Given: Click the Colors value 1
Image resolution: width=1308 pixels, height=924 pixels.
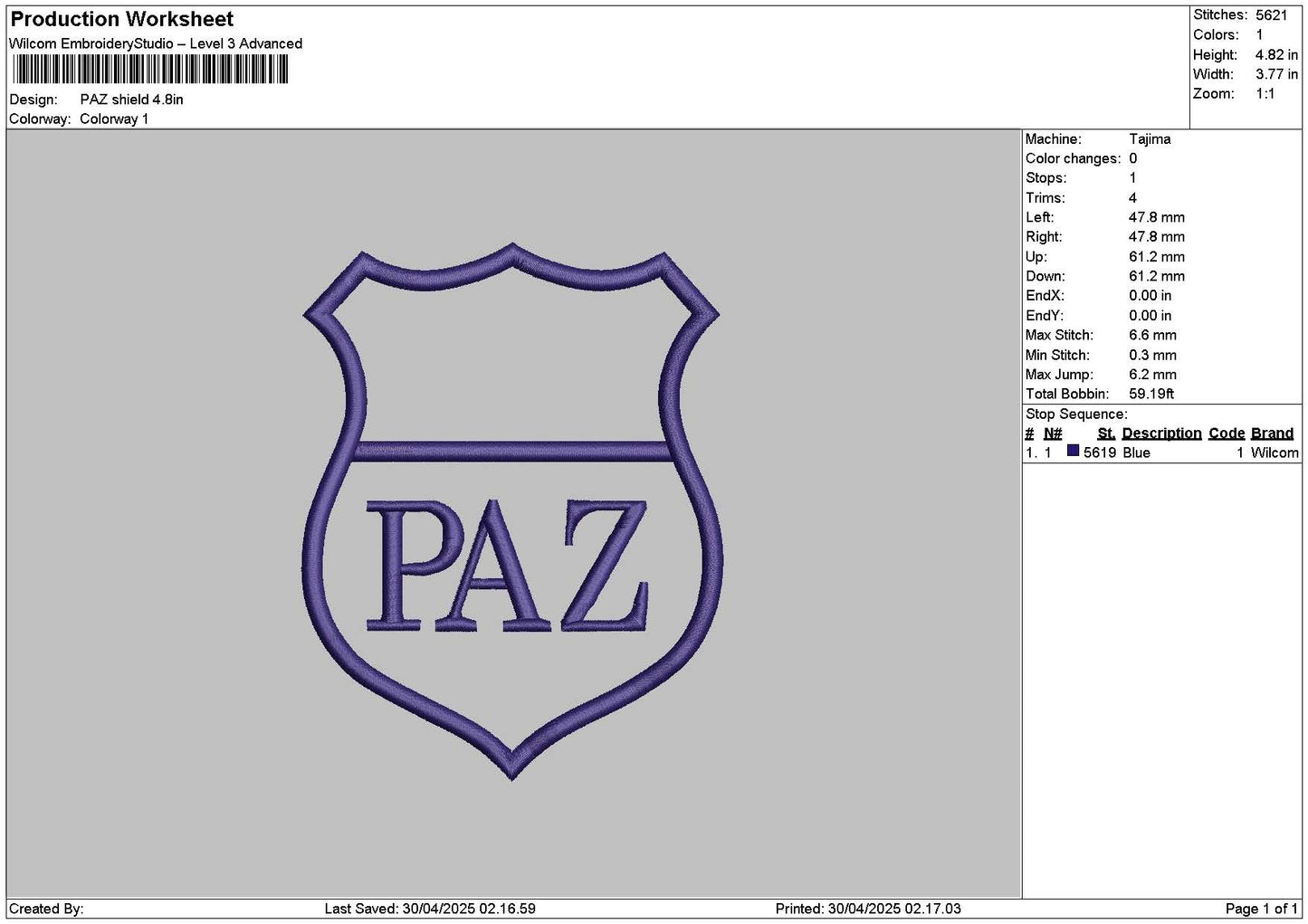Looking at the screenshot, I should [1259, 34].
